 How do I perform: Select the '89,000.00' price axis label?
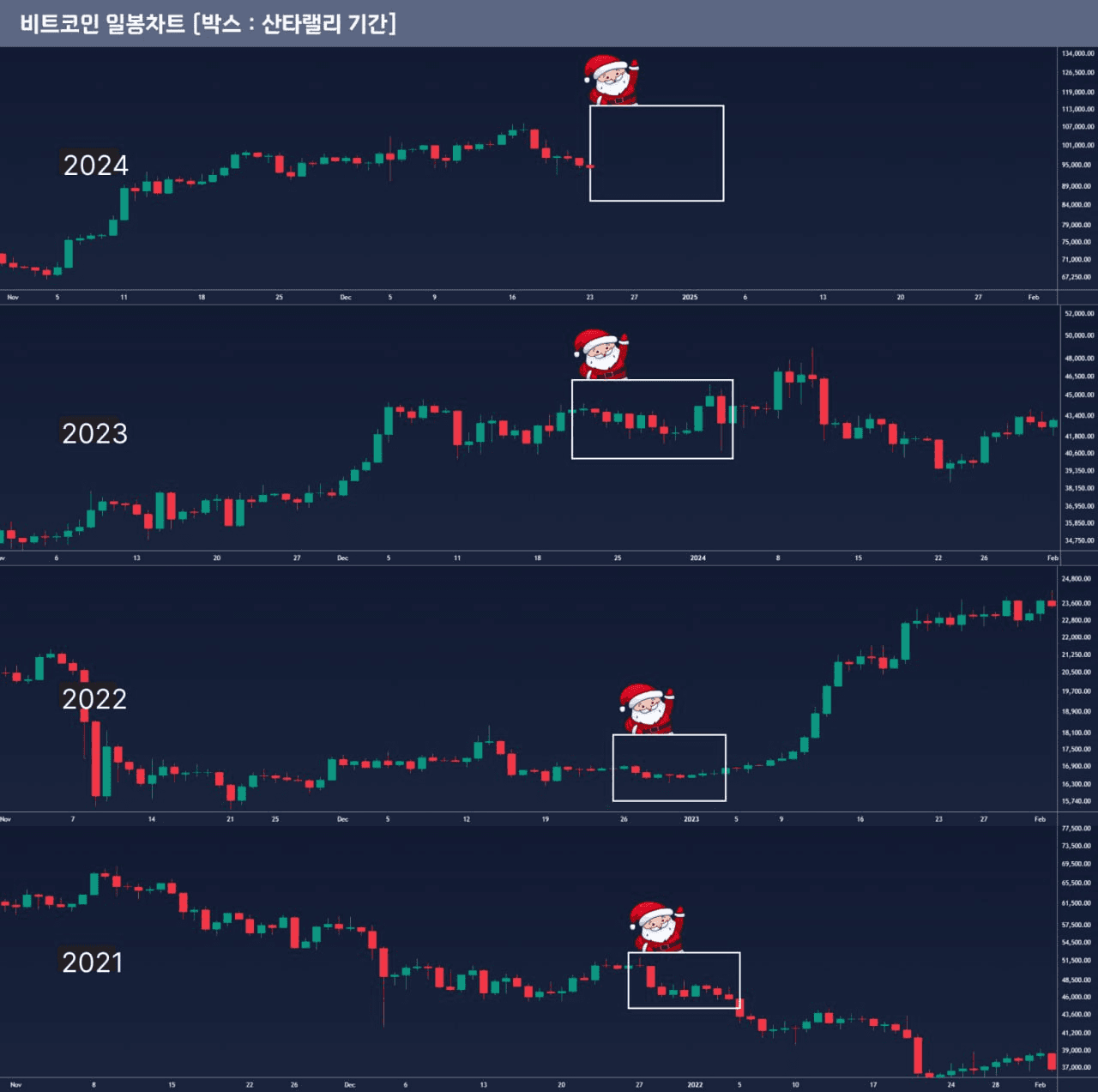pos(1077,186)
